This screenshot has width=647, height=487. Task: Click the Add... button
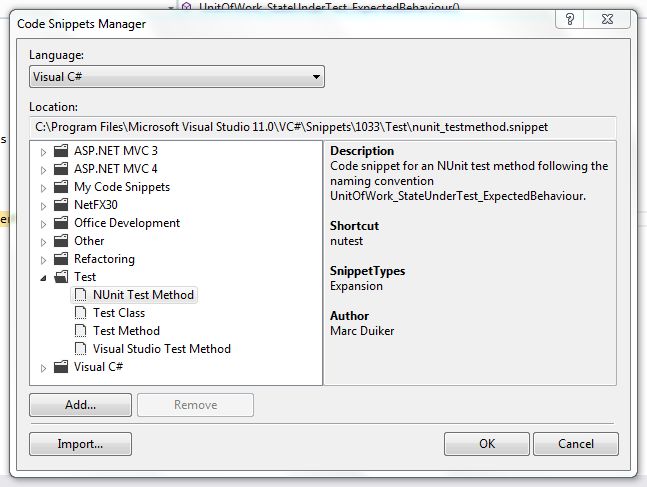pos(80,405)
